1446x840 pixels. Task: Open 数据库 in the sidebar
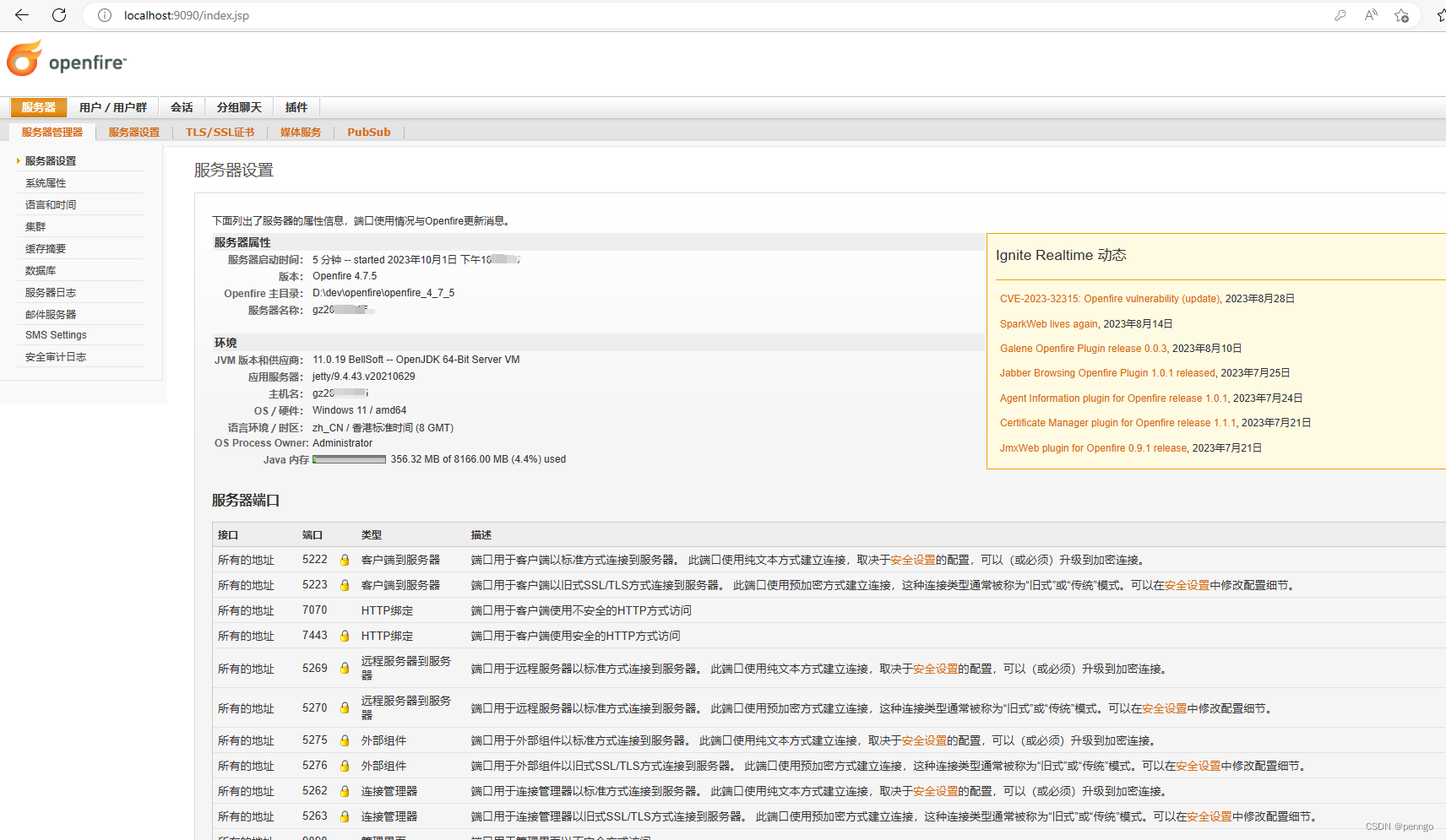tap(41, 270)
